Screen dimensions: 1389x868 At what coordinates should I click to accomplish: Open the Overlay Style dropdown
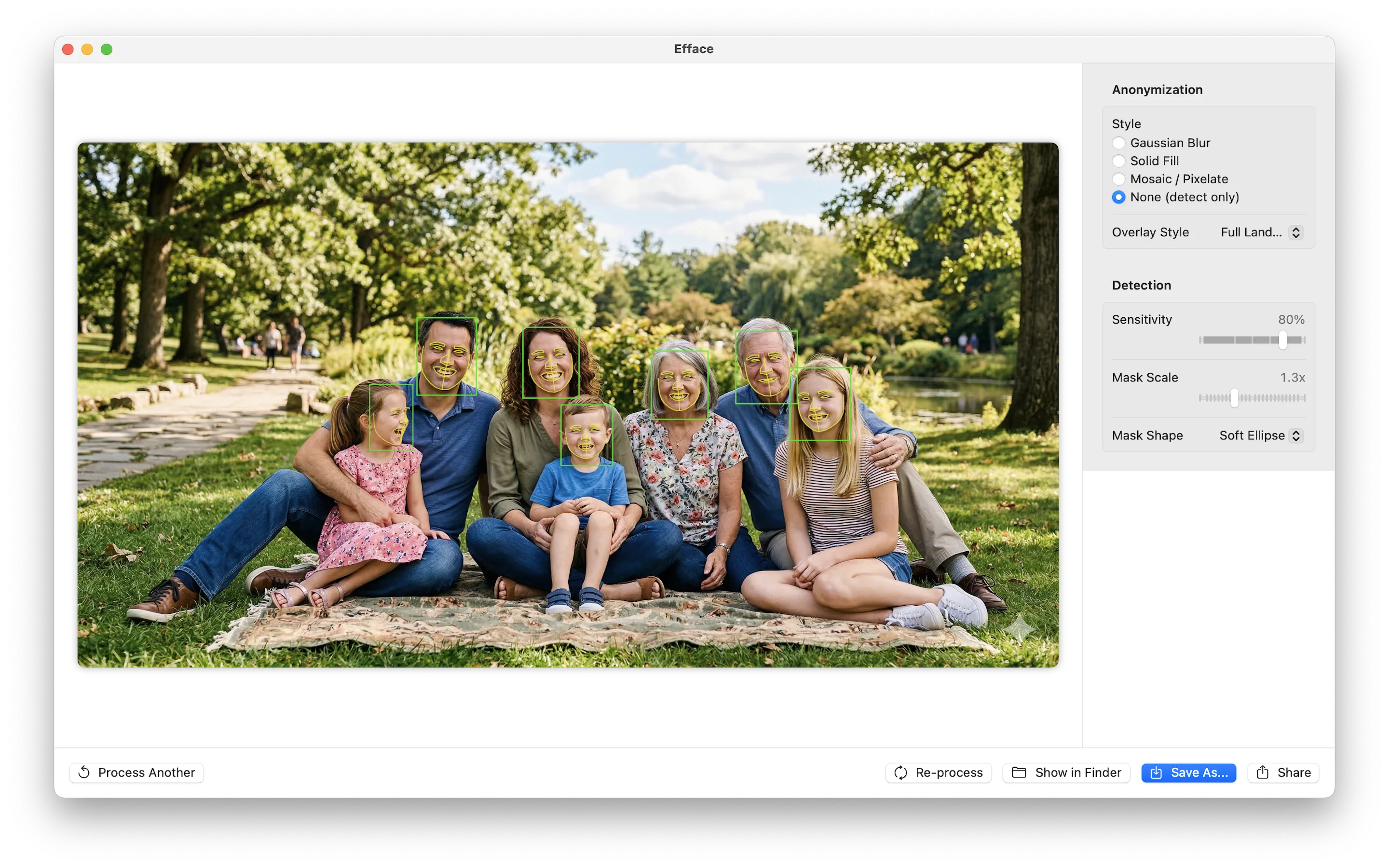(x=1260, y=232)
